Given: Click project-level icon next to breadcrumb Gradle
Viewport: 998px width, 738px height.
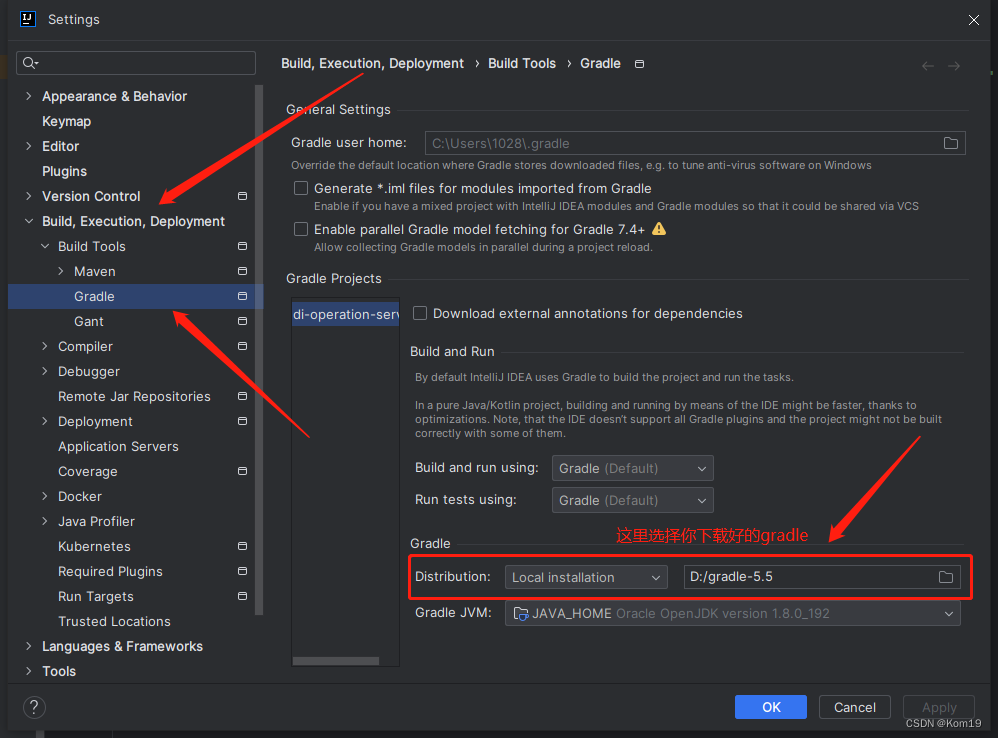Looking at the screenshot, I should tap(639, 64).
